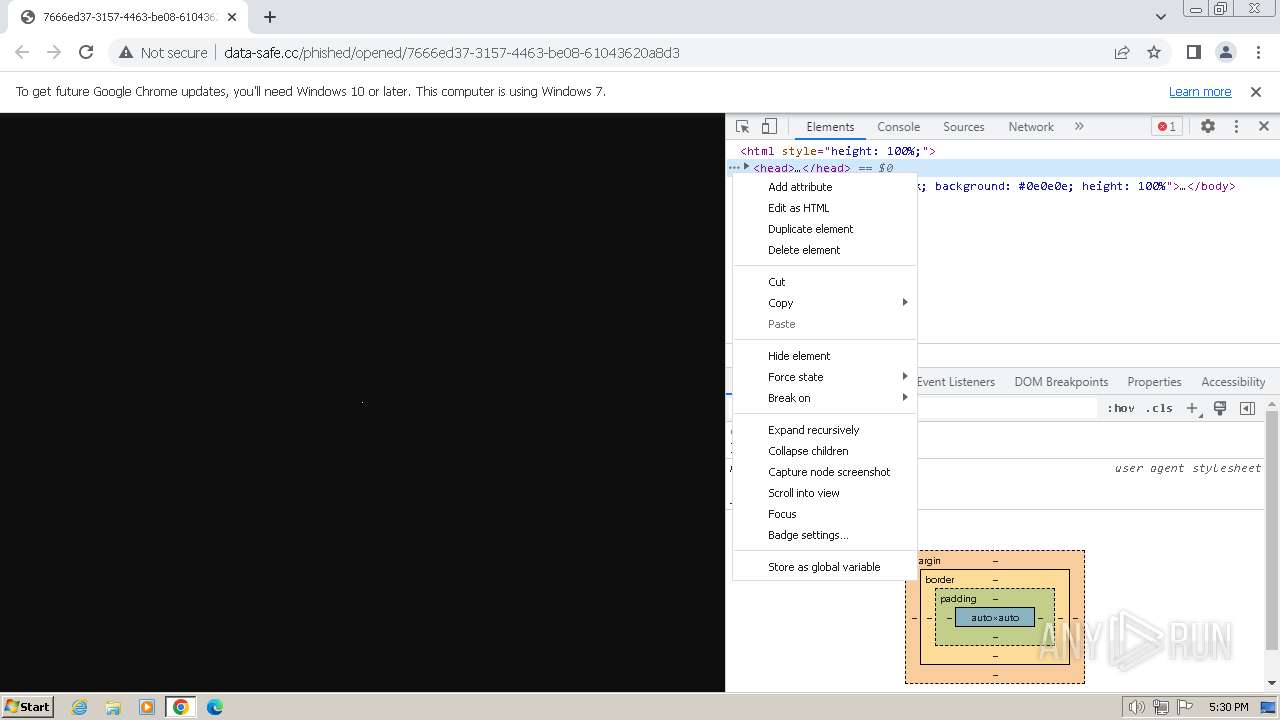This screenshot has height=720, width=1280.
Task: Select the Elements tab
Action: pos(830,127)
